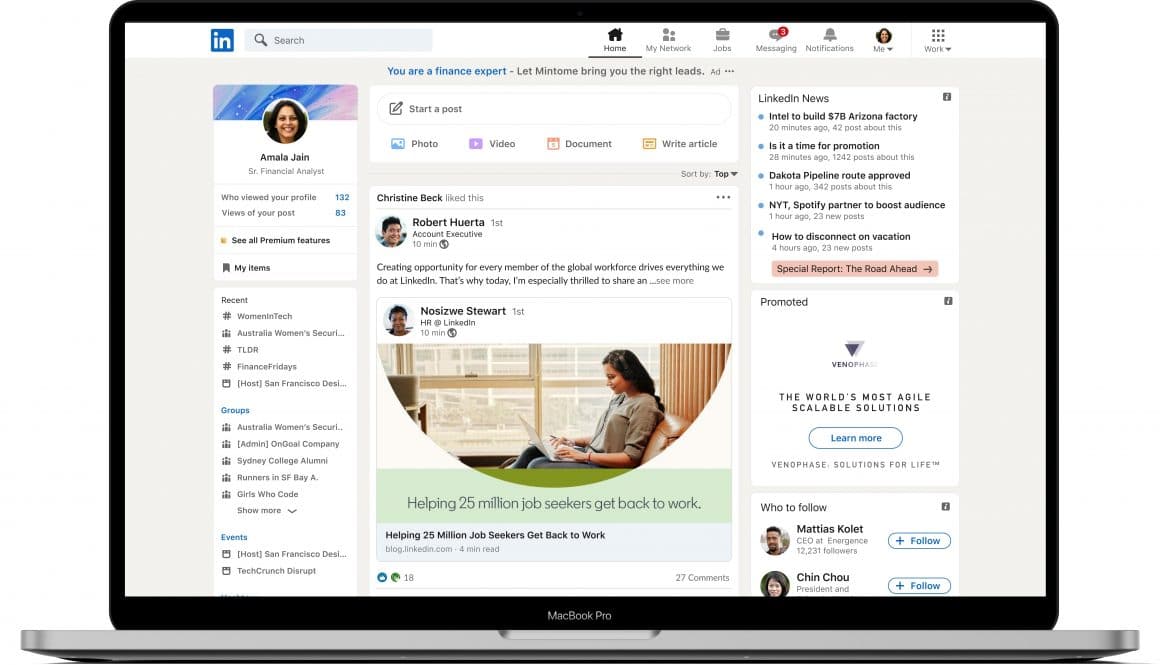Image resolution: width=1160 pixels, height=665 pixels.
Task: Select the Document upload icon
Action: 553,143
